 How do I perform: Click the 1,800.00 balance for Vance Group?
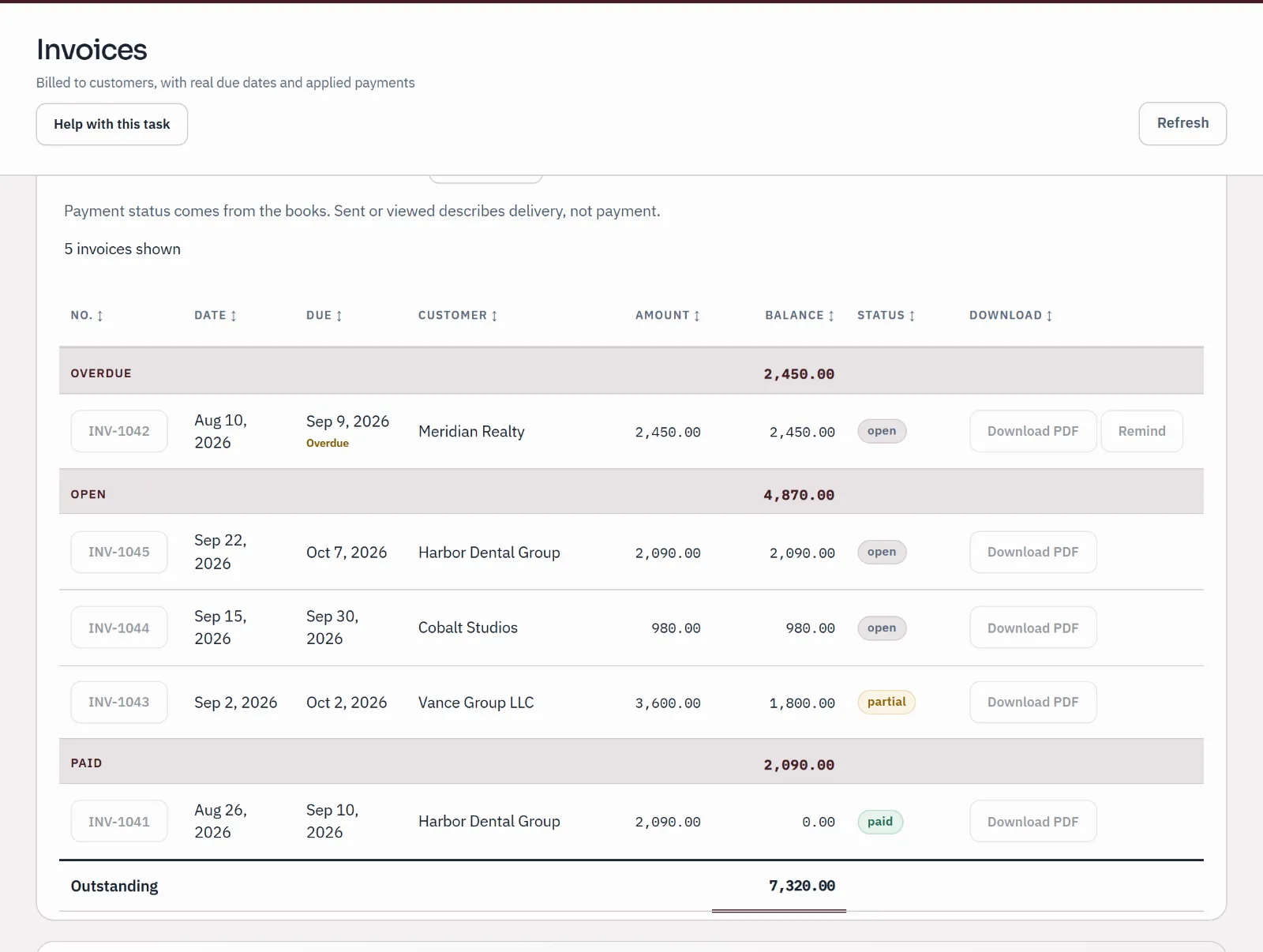(802, 703)
